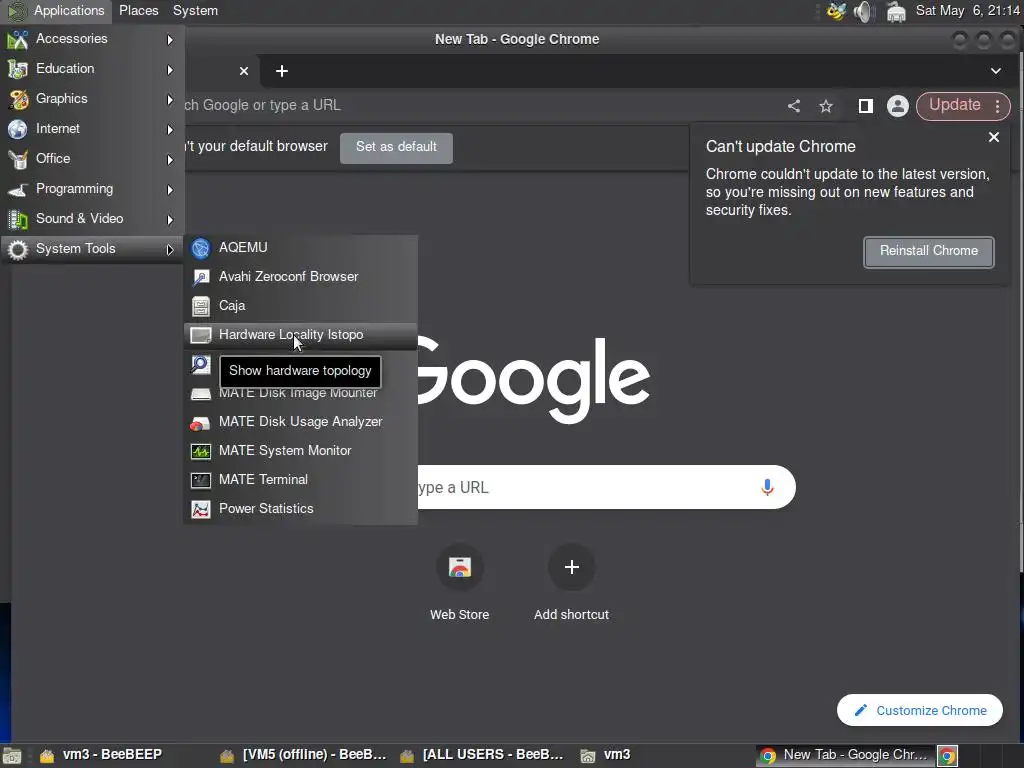The image size is (1024, 768).
Task: Click the Avahi Zeroconf Browser icon
Action: point(200,277)
